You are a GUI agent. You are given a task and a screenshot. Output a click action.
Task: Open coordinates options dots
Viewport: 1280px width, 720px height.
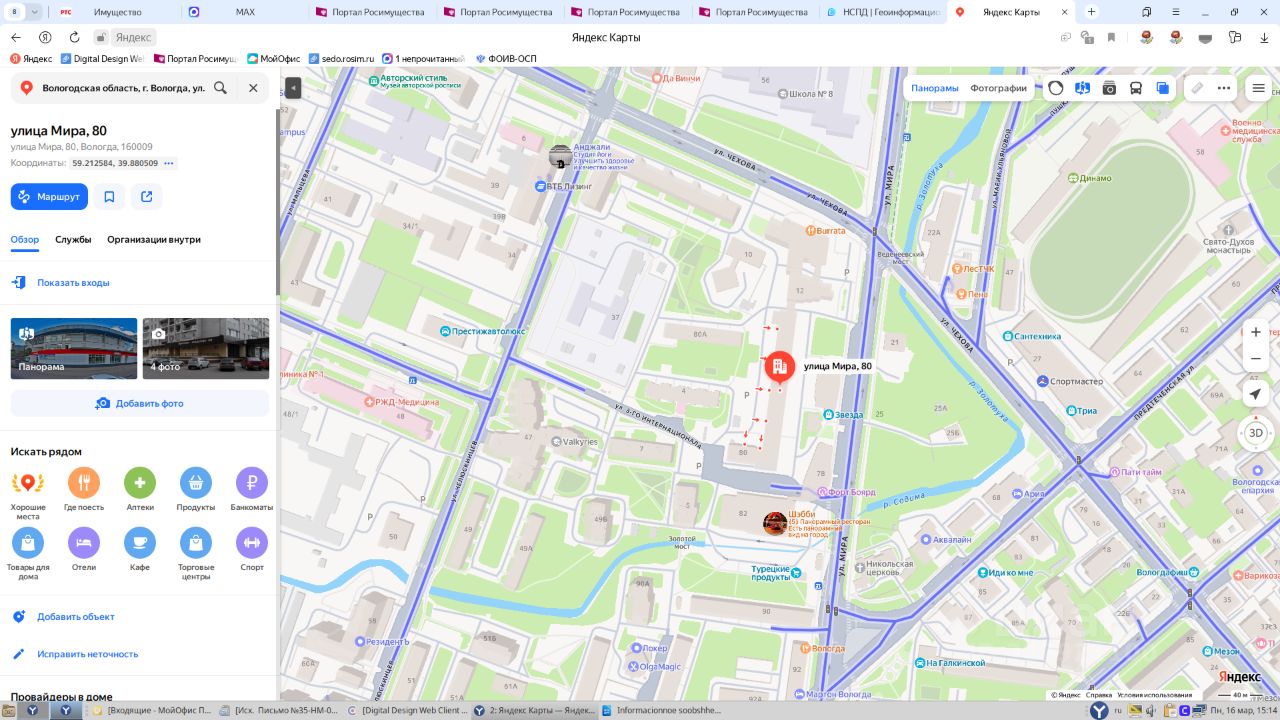(168, 163)
